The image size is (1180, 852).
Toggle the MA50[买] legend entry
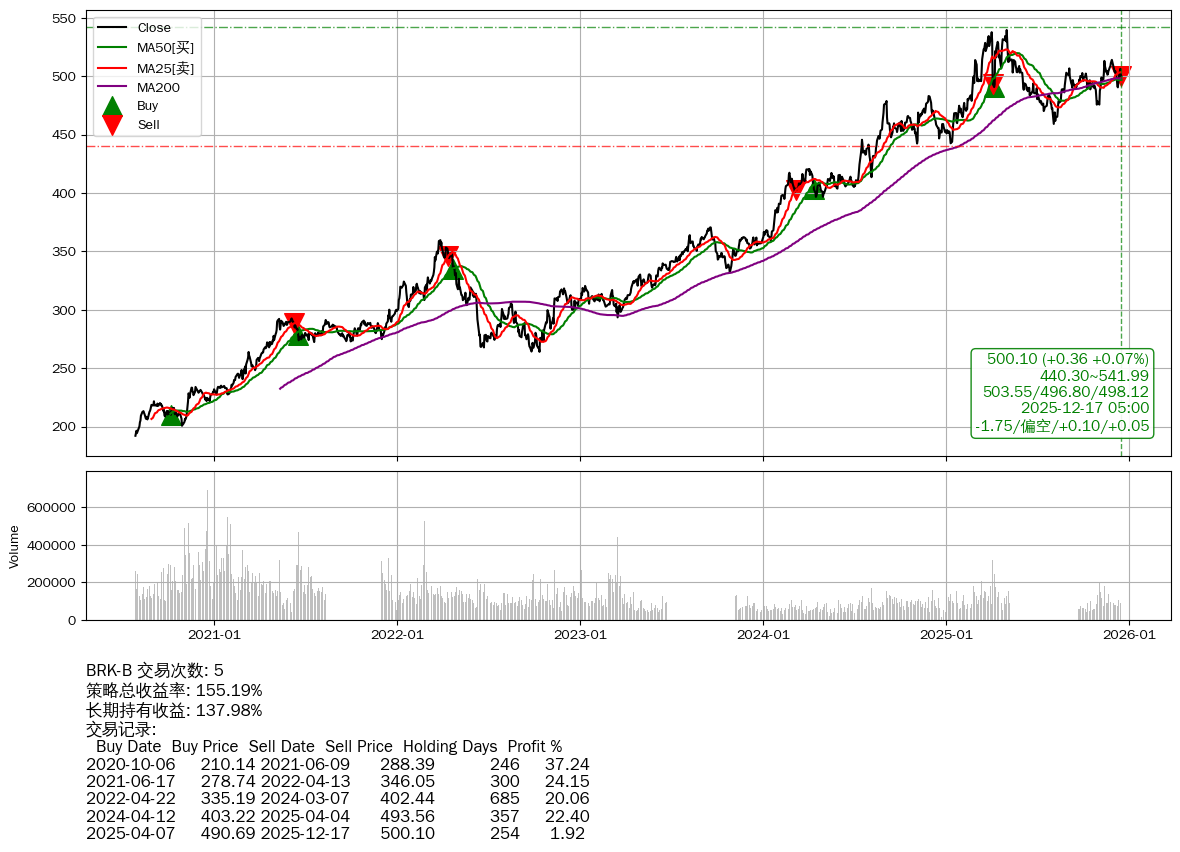(x=165, y=47)
